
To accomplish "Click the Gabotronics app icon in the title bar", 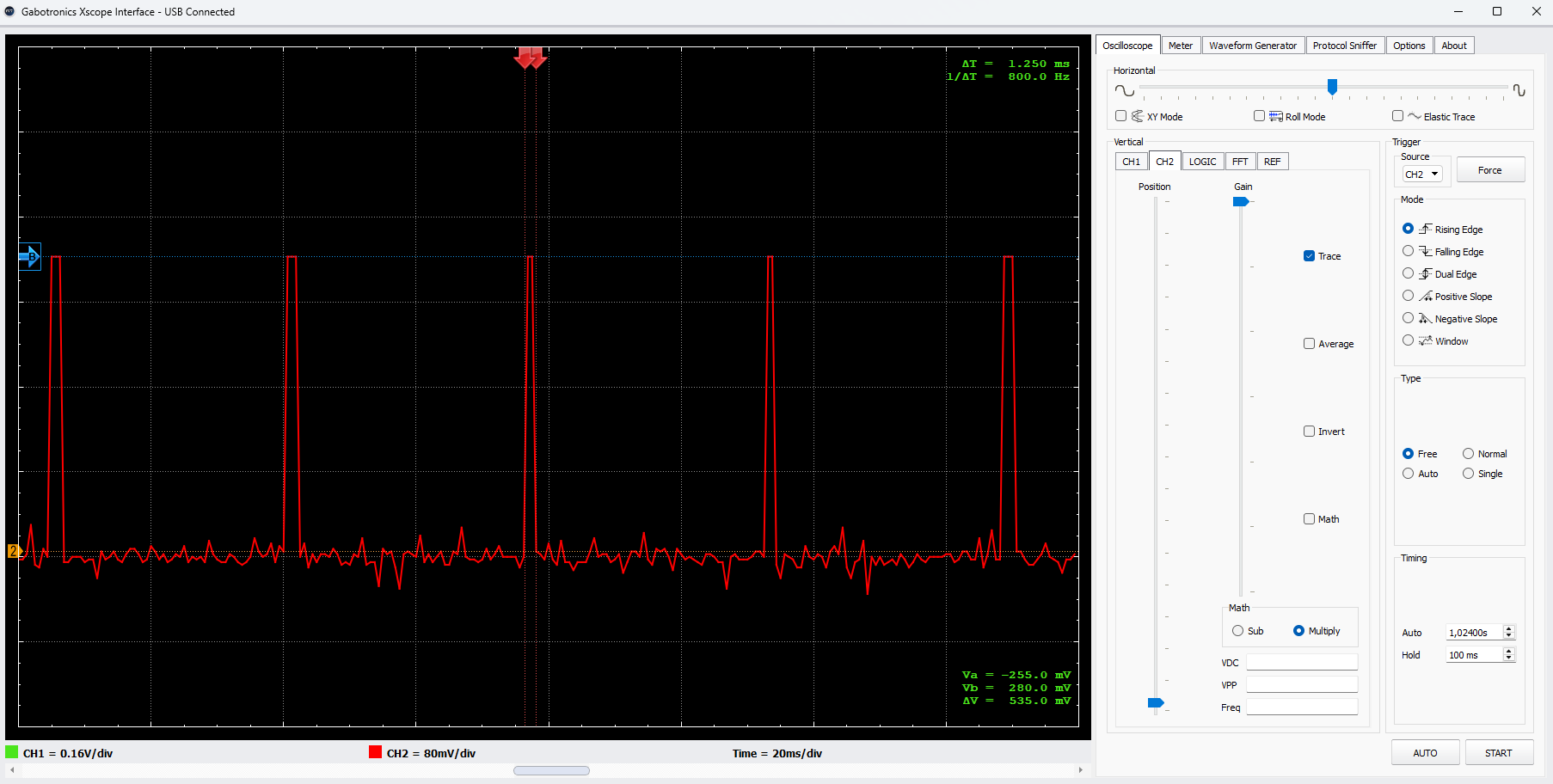I will click(9, 11).
